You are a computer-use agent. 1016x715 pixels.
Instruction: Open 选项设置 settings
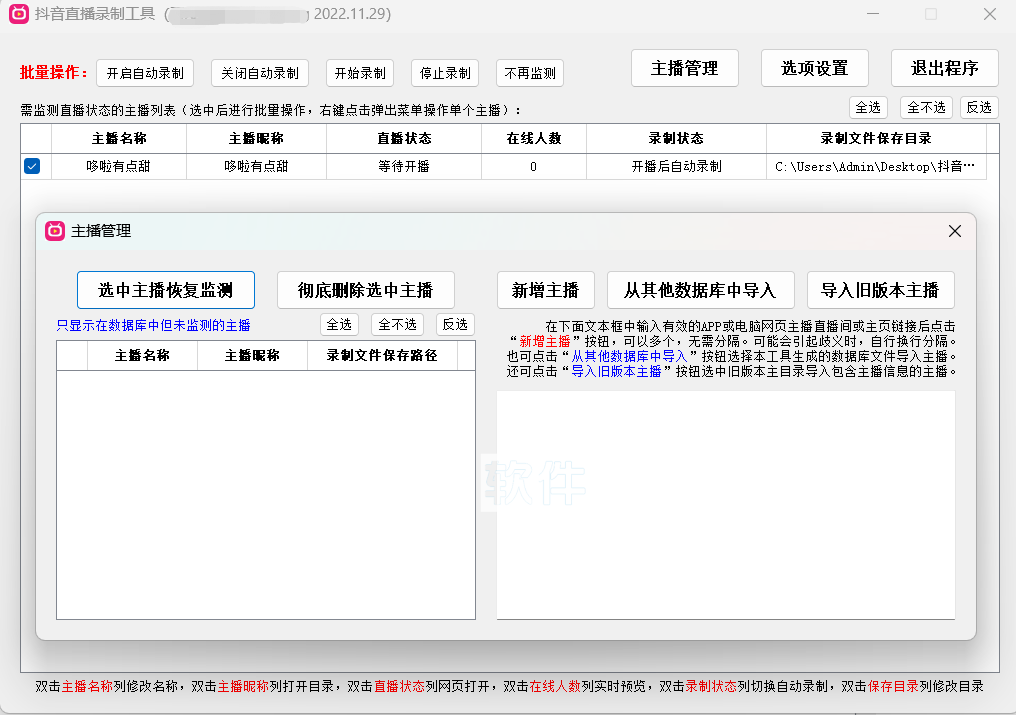[x=814, y=68]
